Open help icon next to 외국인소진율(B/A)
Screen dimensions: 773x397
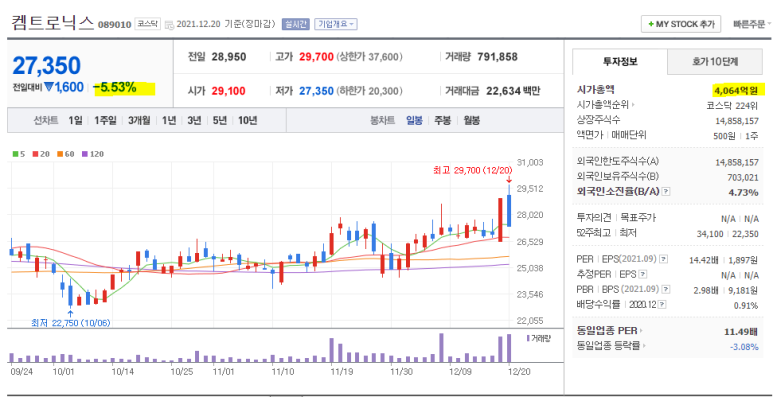click(x=666, y=191)
